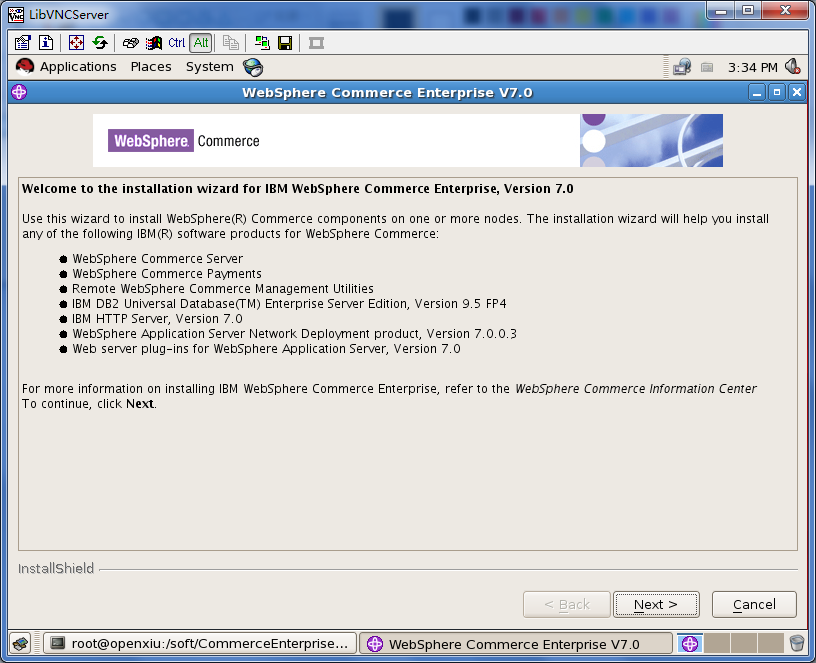The width and height of the screenshot is (816, 663).
Task: Maximize the WebSphere Commerce installer window
Action: 777,93
